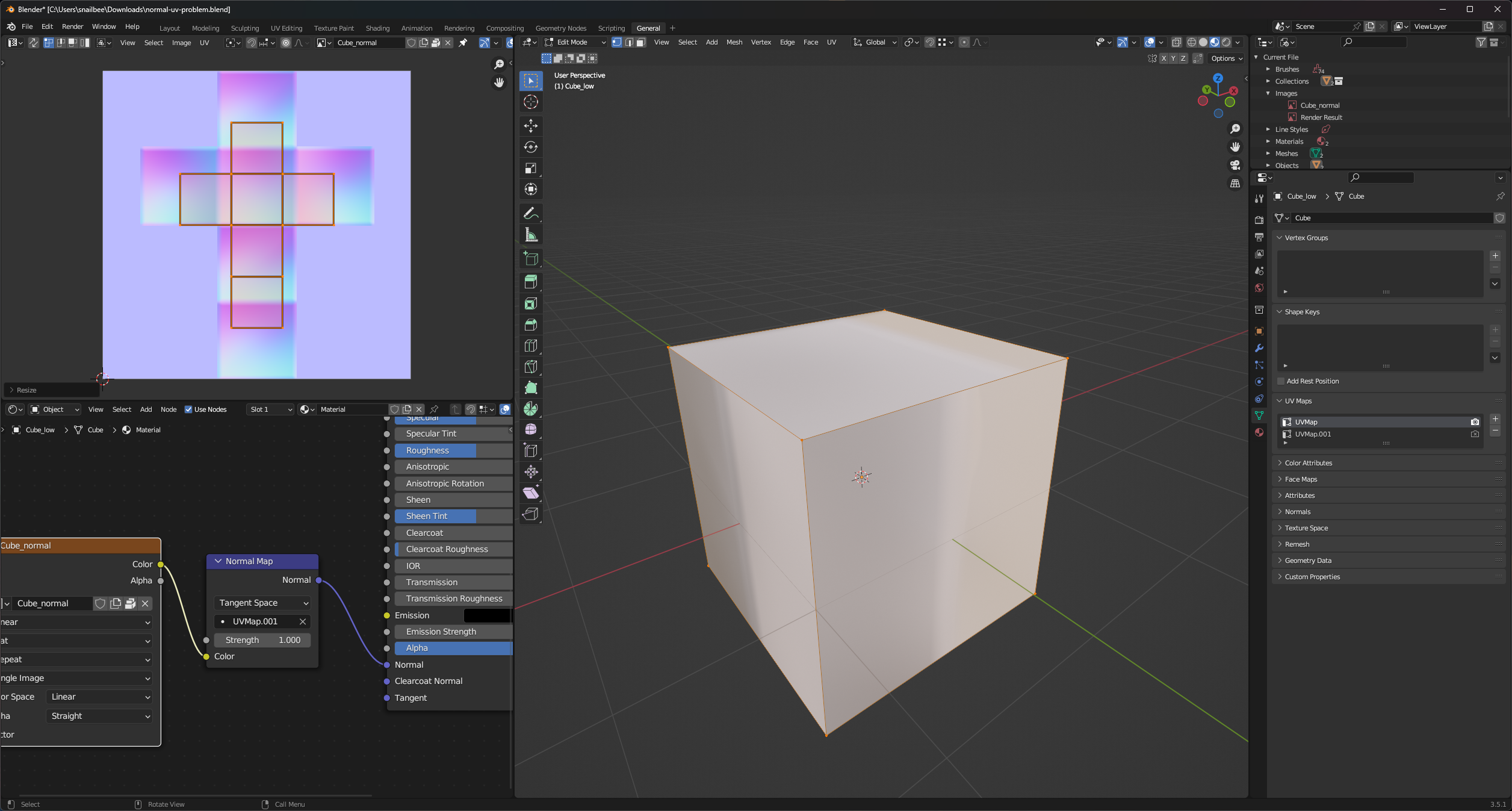Activate the Cursor tool in viewport toolbar

click(x=531, y=102)
